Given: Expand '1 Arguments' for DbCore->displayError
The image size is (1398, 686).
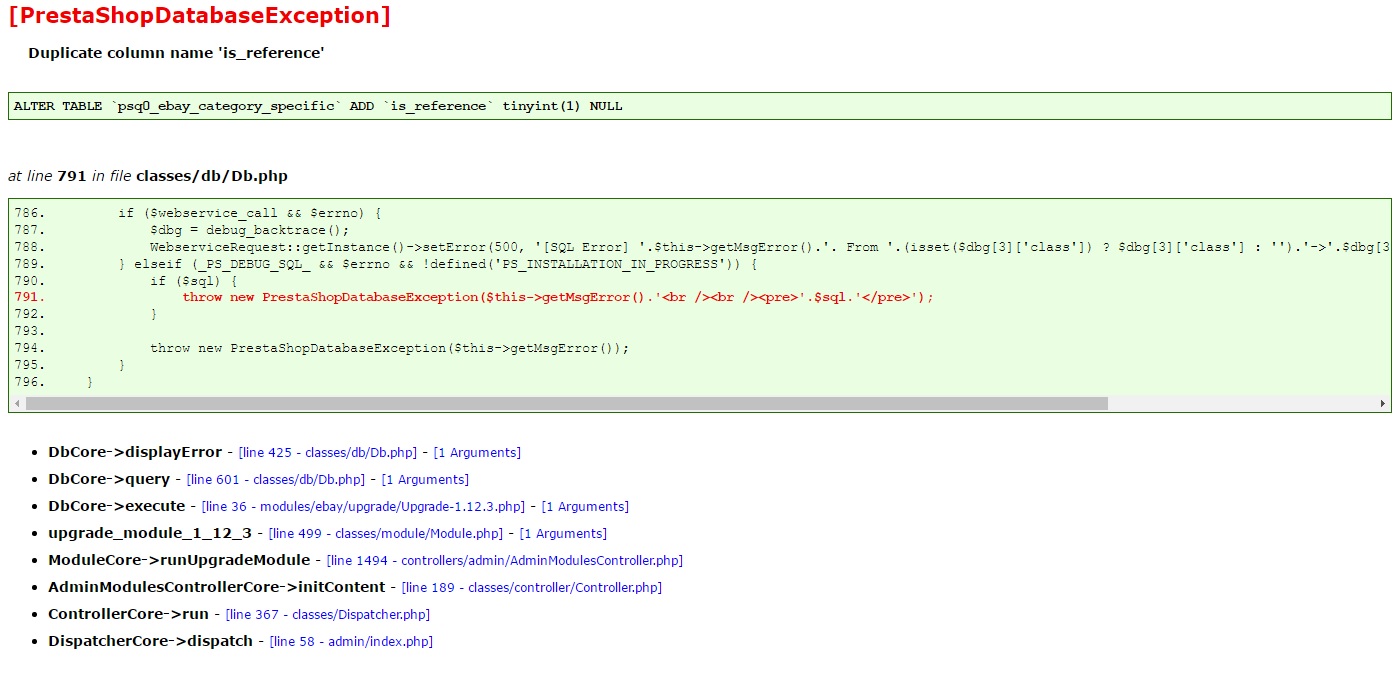Looking at the screenshot, I should click(x=477, y=453).
